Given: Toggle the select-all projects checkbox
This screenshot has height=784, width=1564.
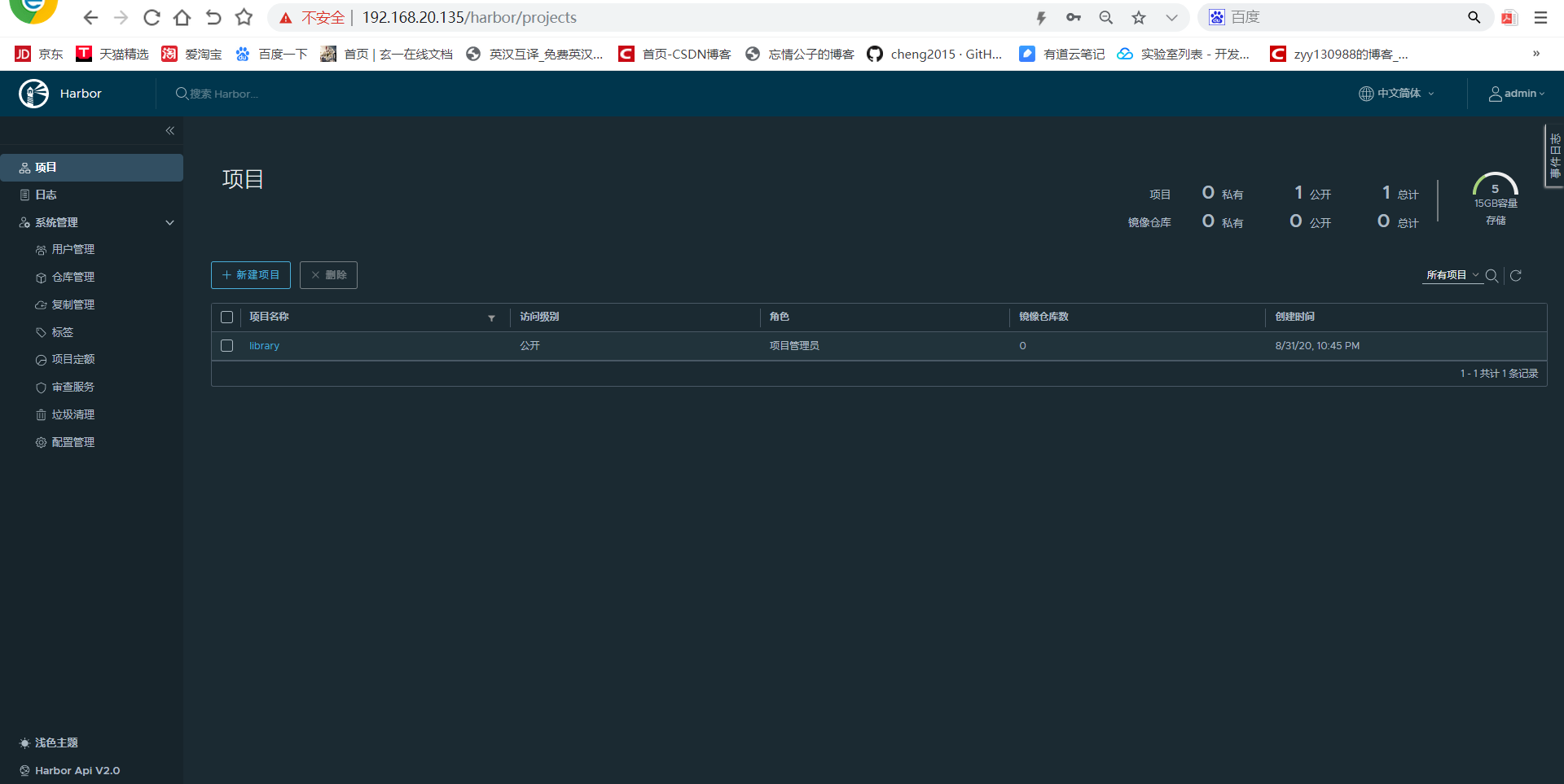Looking at the screenshot, I should 226,318.
